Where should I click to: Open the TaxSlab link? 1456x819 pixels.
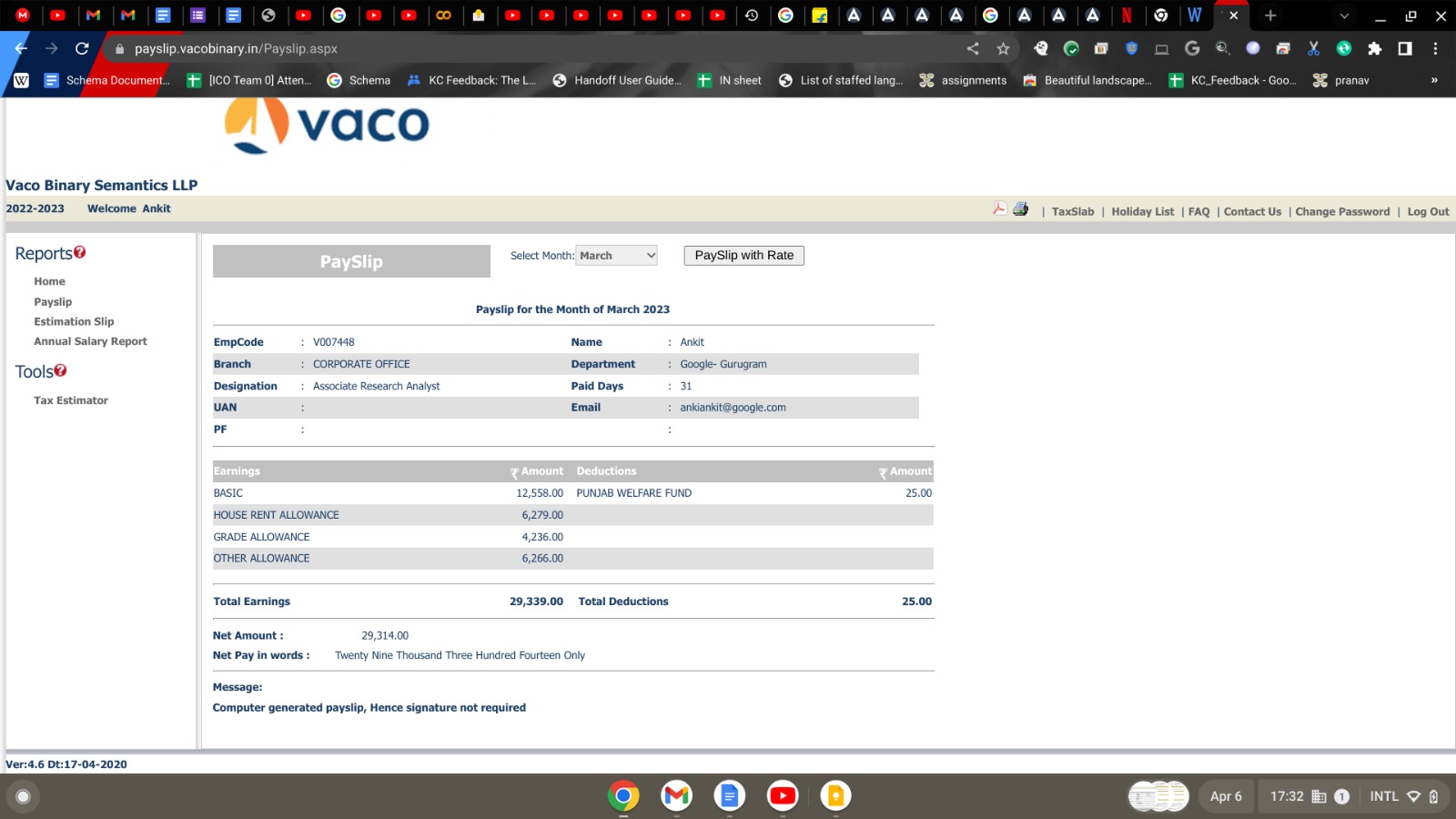[x=1073, y=212]
